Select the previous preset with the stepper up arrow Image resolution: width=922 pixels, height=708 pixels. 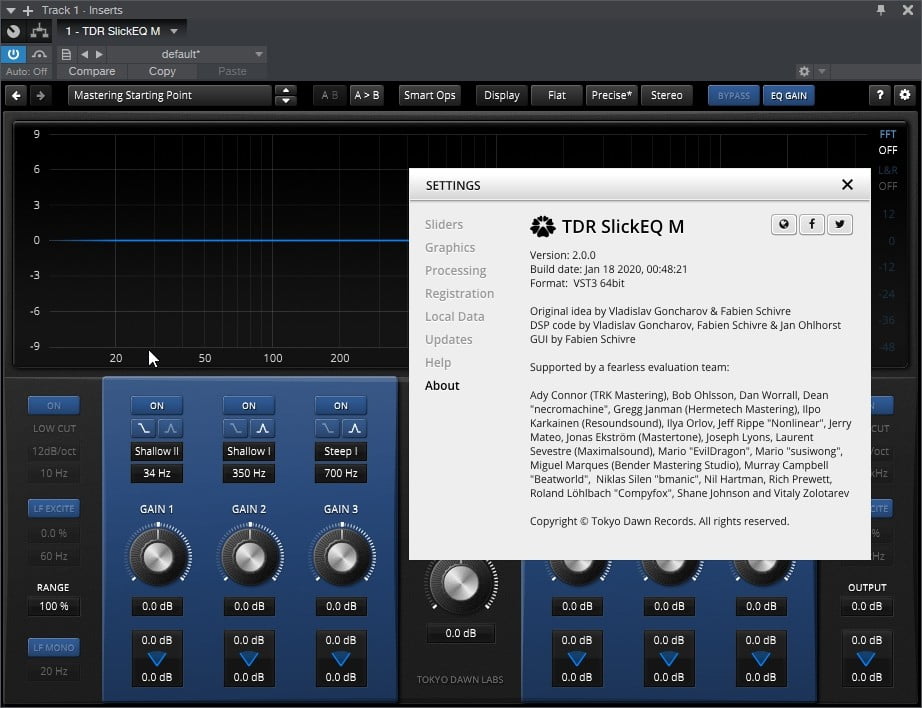coord(286,91)
